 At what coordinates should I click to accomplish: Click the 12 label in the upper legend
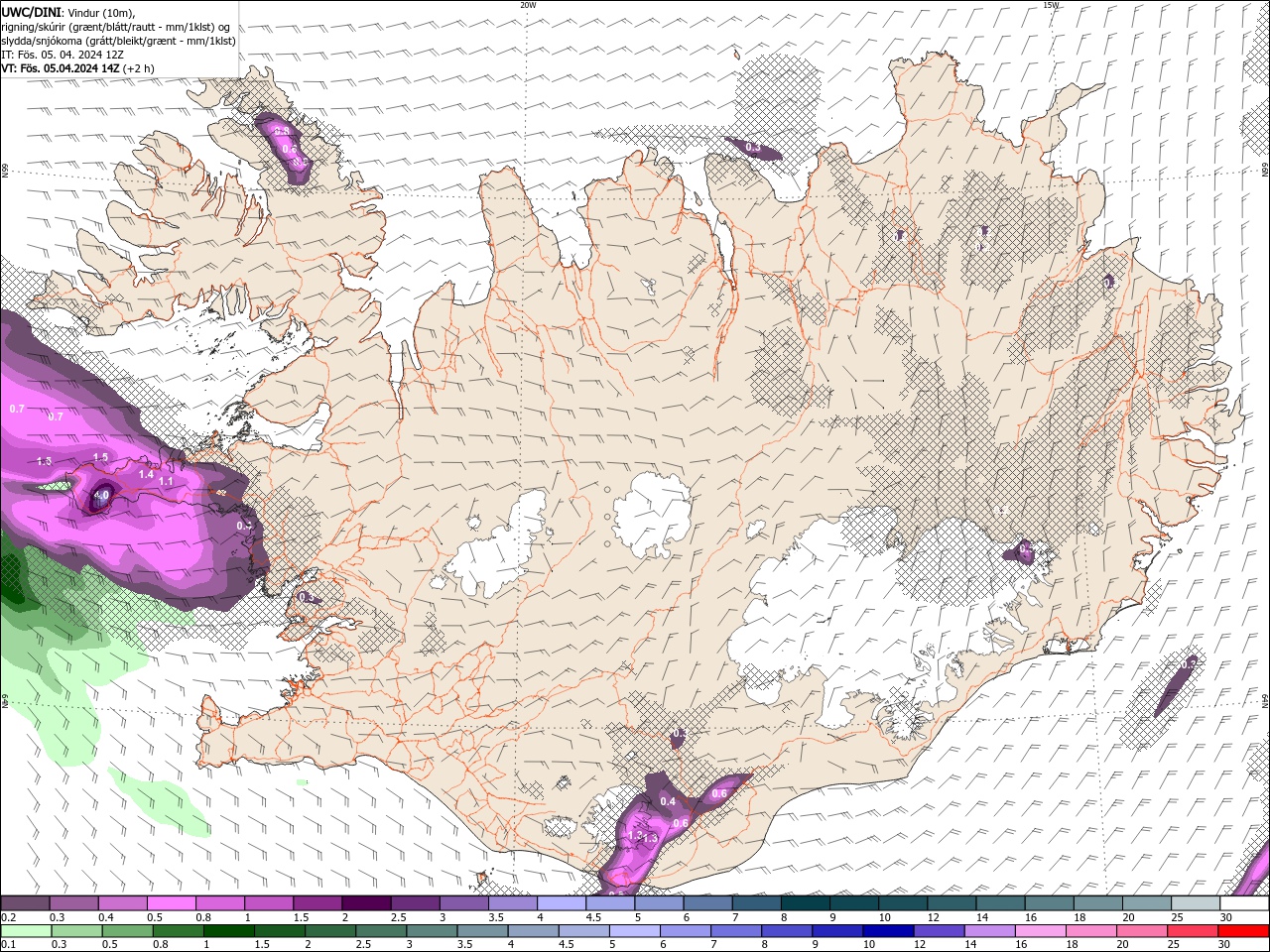(933, 917)
